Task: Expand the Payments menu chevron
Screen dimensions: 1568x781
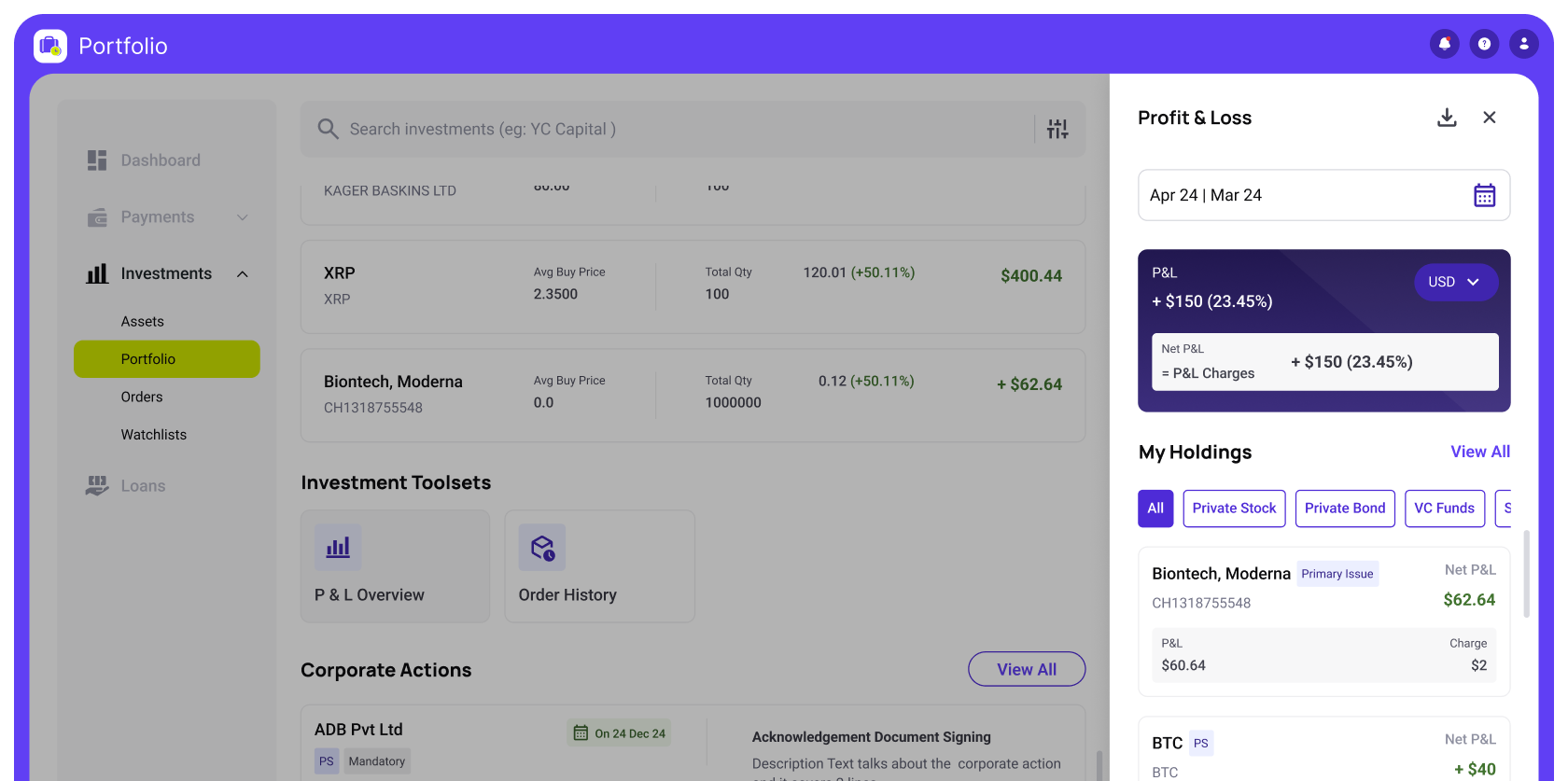Action: tap(243, 217)
